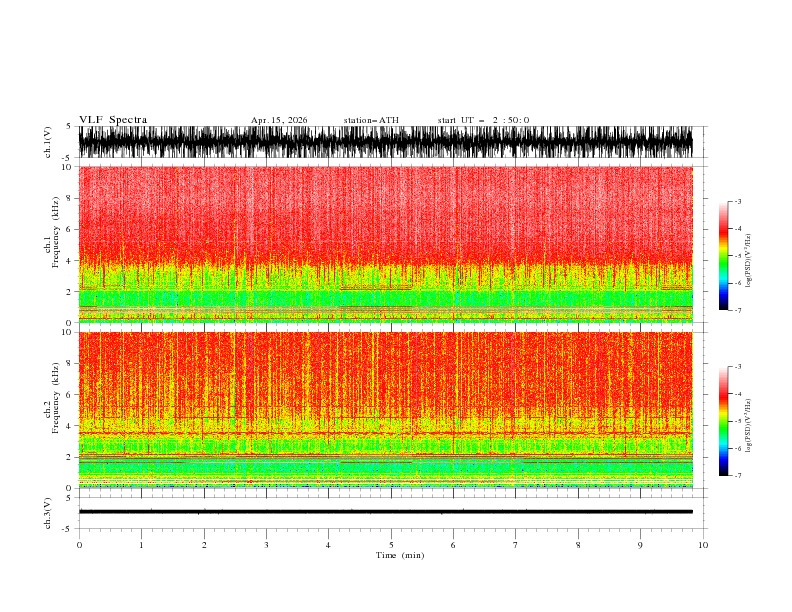
Task: Click the upper colorbar label 'log(PSD)(V²/Hz)'
Action: tap(749, 261)
